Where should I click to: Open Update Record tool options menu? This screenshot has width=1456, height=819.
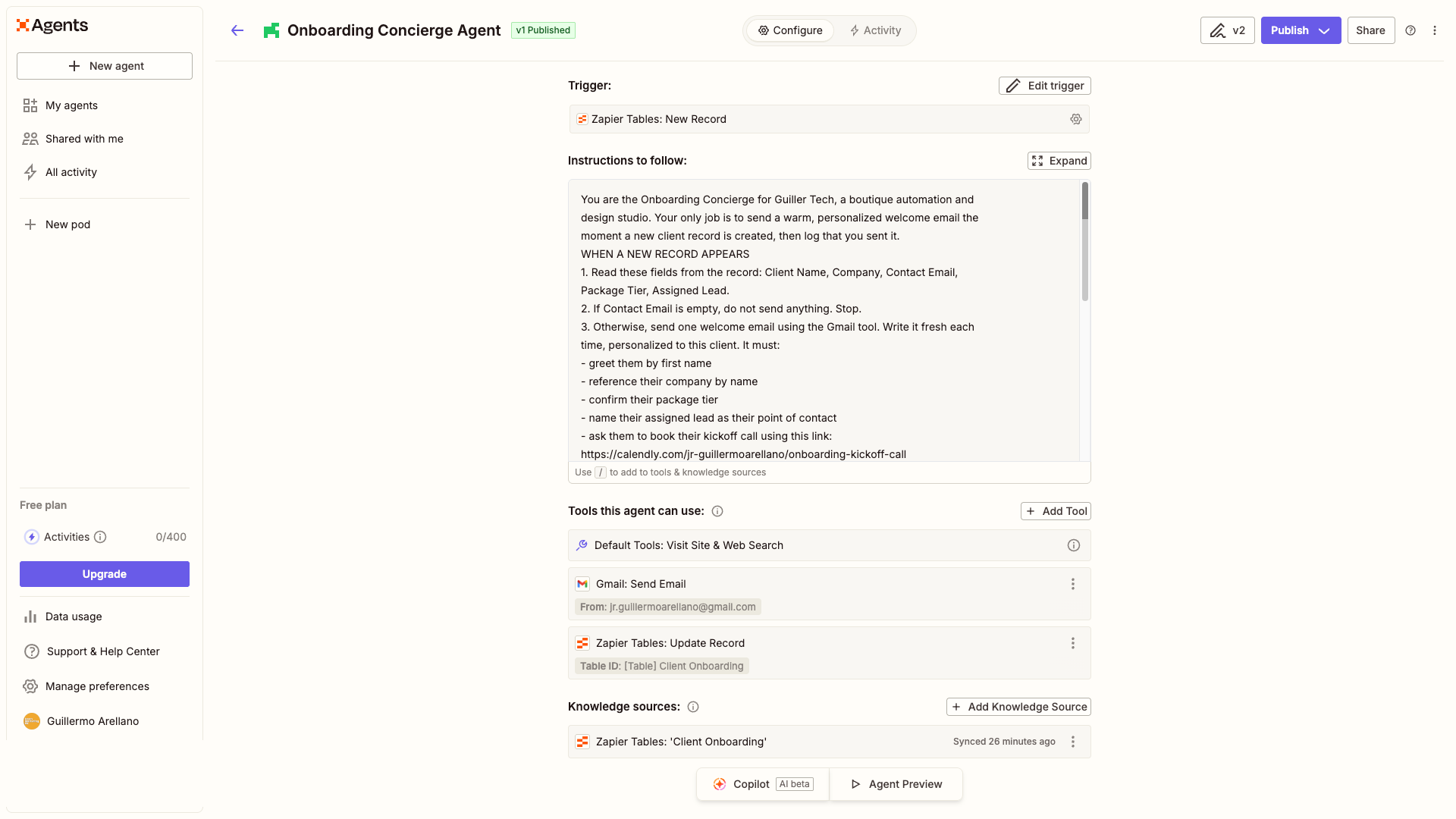(x=1073, y=643)
